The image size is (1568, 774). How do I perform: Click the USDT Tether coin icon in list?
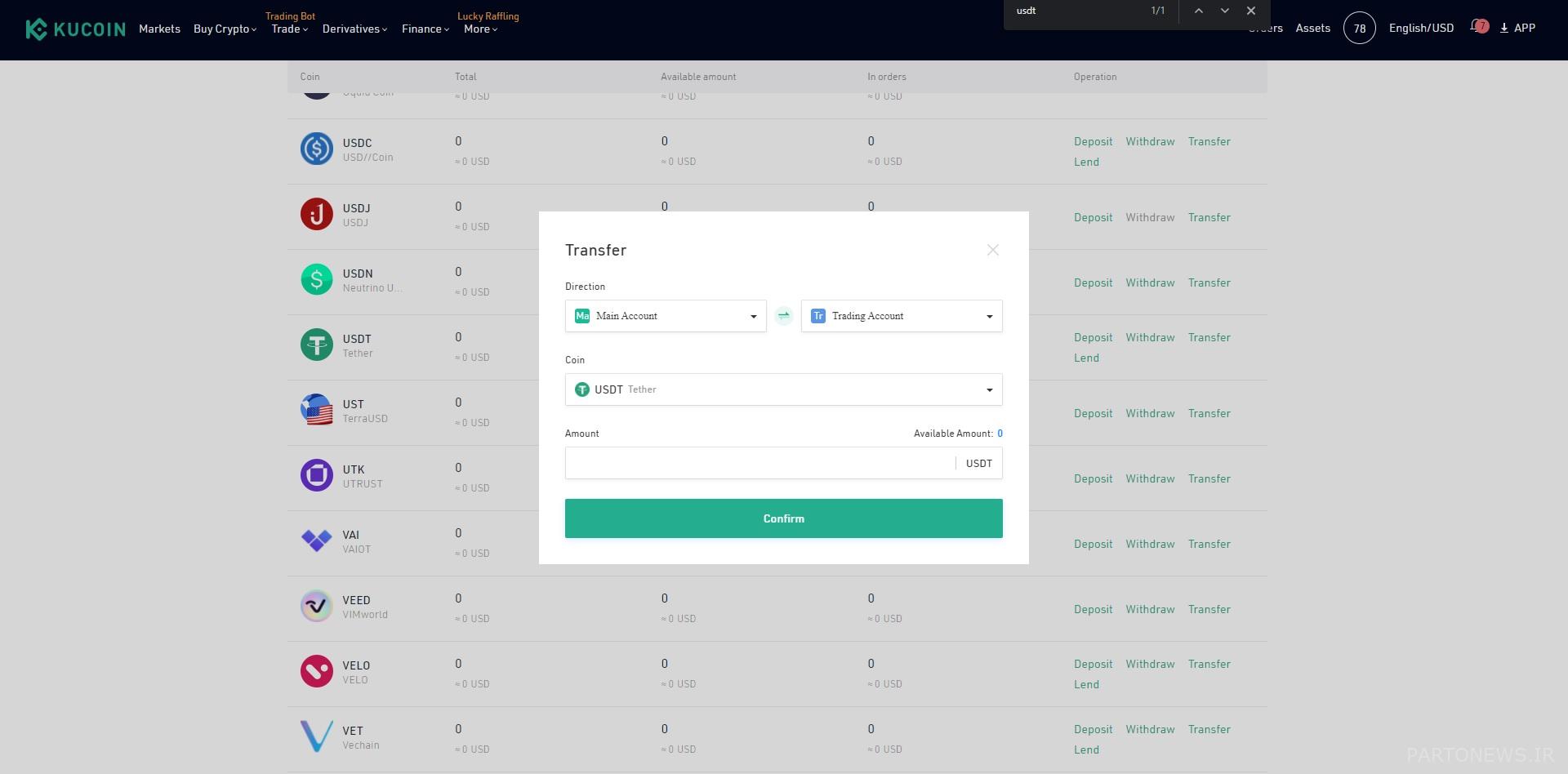317,345
